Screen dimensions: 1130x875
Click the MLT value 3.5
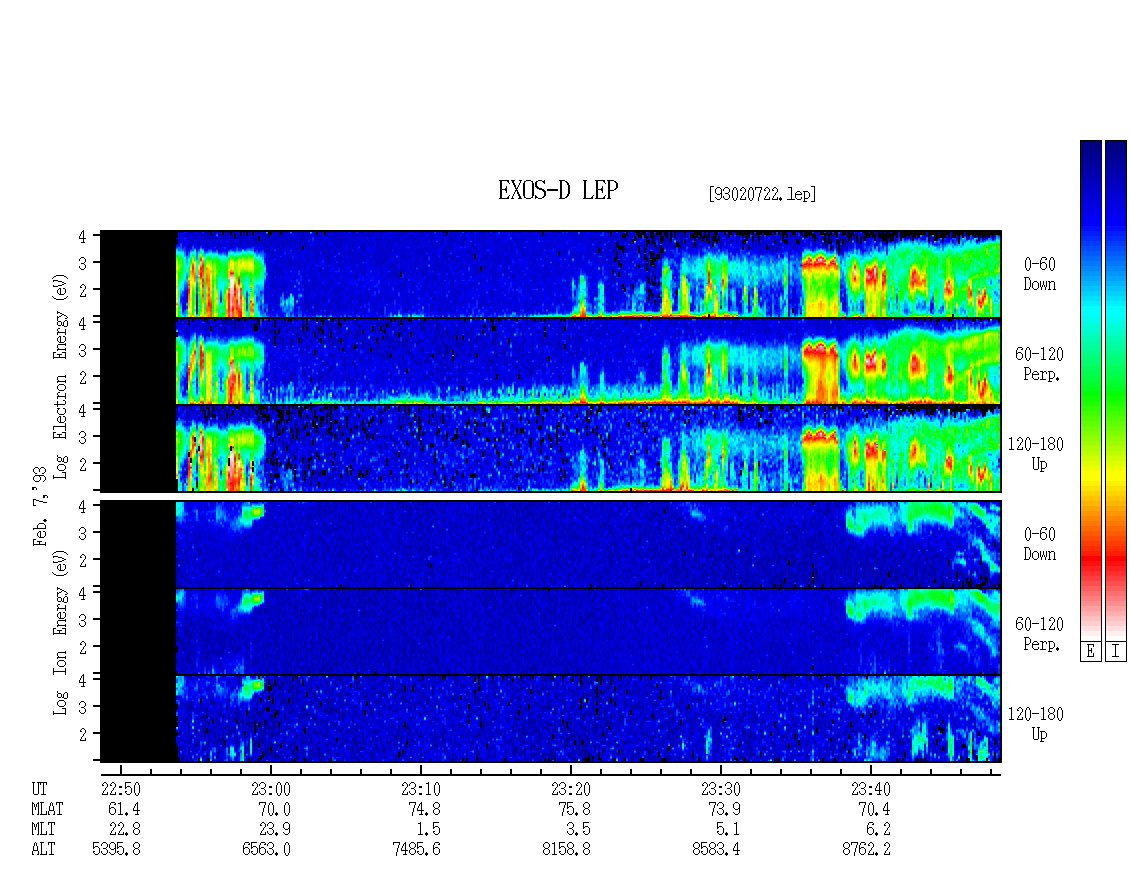(578, 830)
